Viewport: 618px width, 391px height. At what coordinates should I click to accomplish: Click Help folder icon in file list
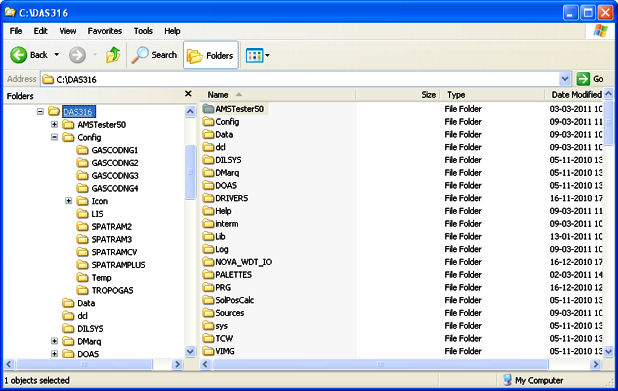tap(208, 210)
